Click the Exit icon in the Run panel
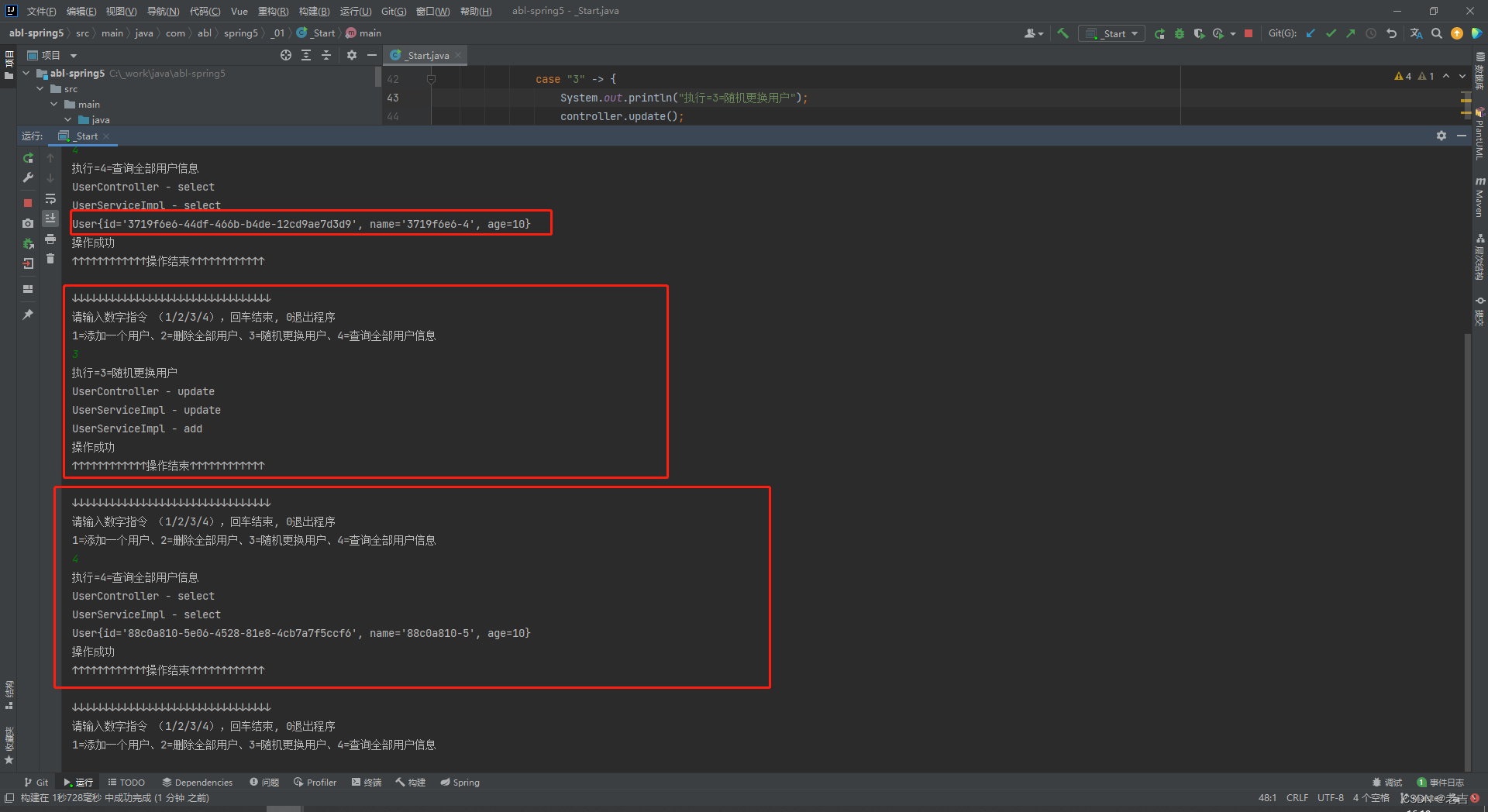The height and width of the screenshot is (812, 1488). pyautogui.click(x=28, y=263)
